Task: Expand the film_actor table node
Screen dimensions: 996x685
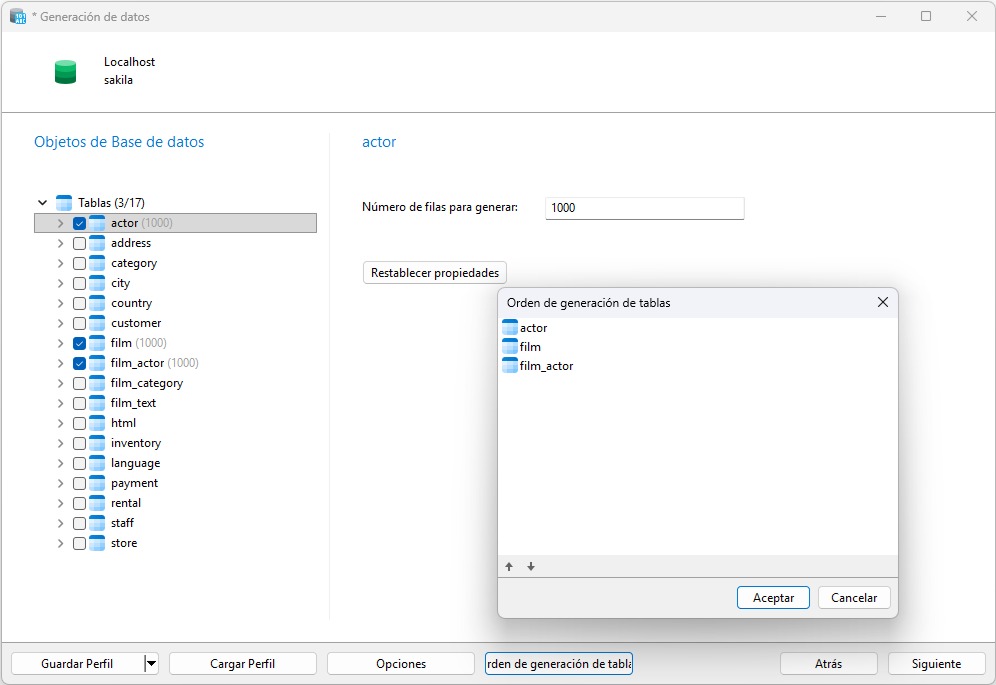Action: tap(60, 363)
